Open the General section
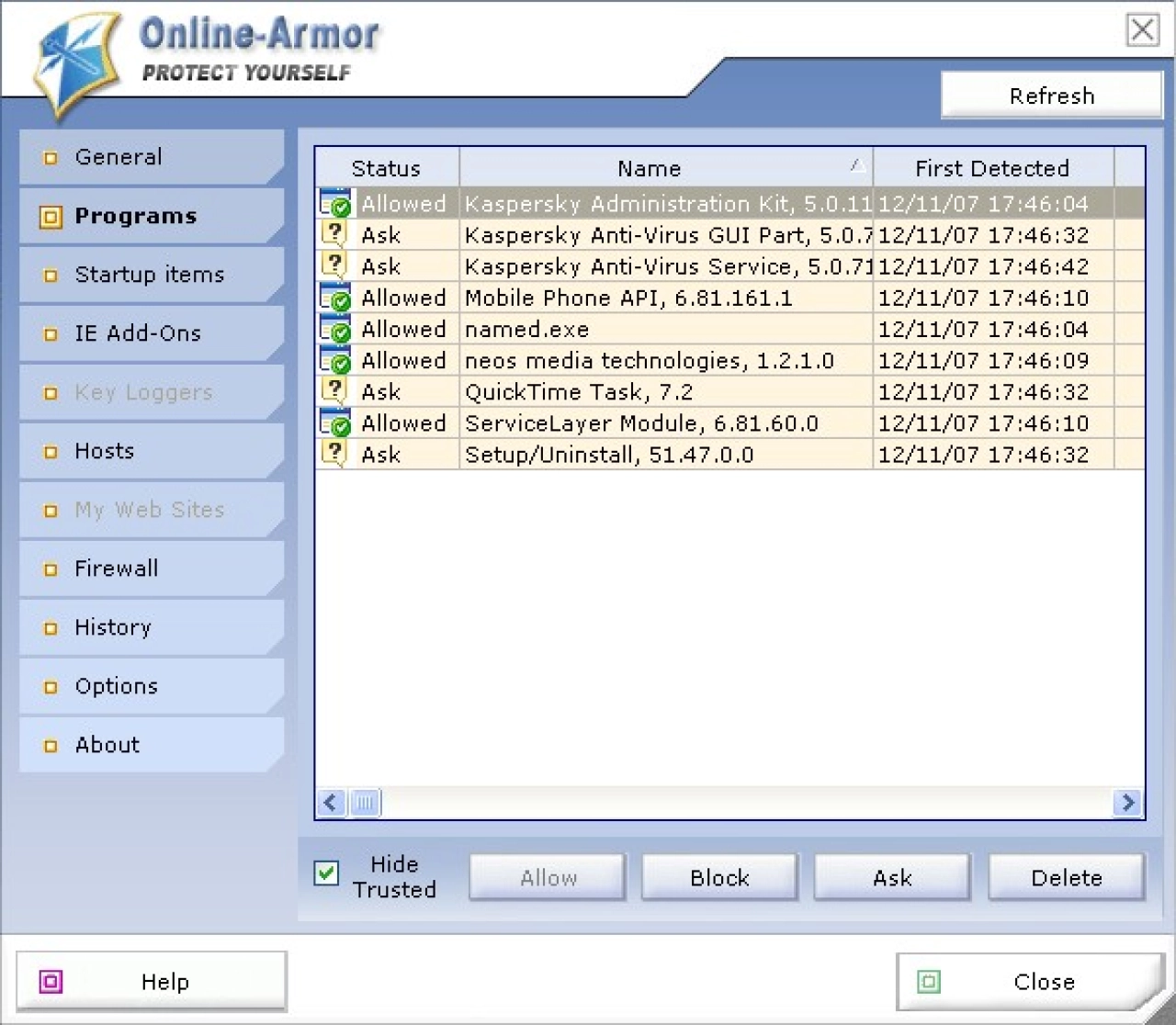1176x1025 pixels. pyautogui.click(x=152, y=157)
